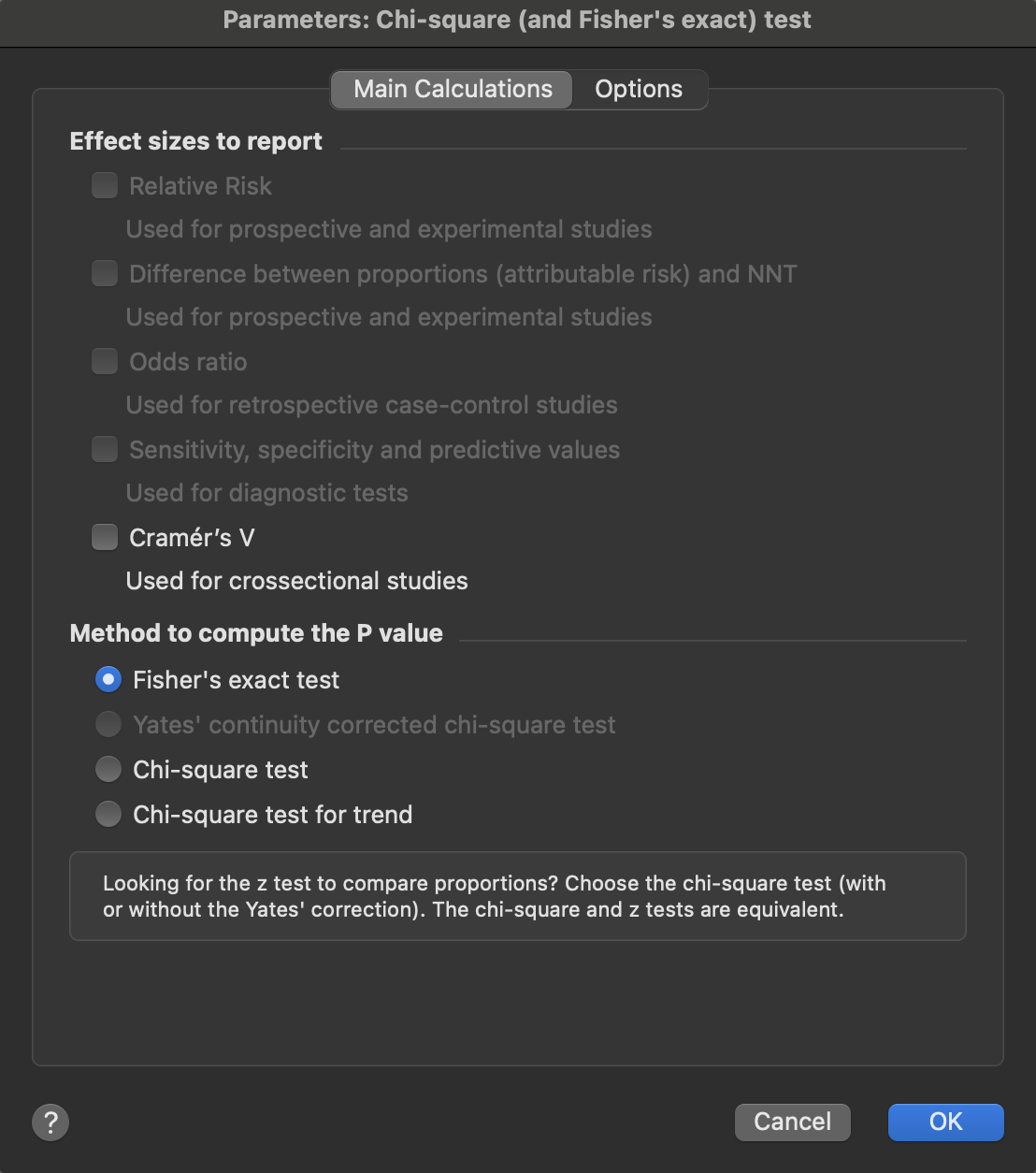
Task: Pick the Chi-square test radio option
Action: [x=108, y=770]
